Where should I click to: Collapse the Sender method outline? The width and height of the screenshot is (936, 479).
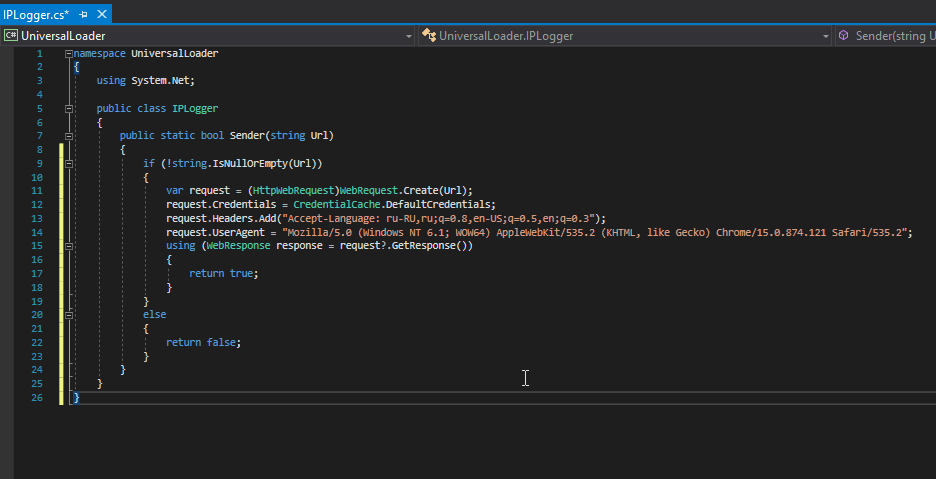(x=68, y=136)
